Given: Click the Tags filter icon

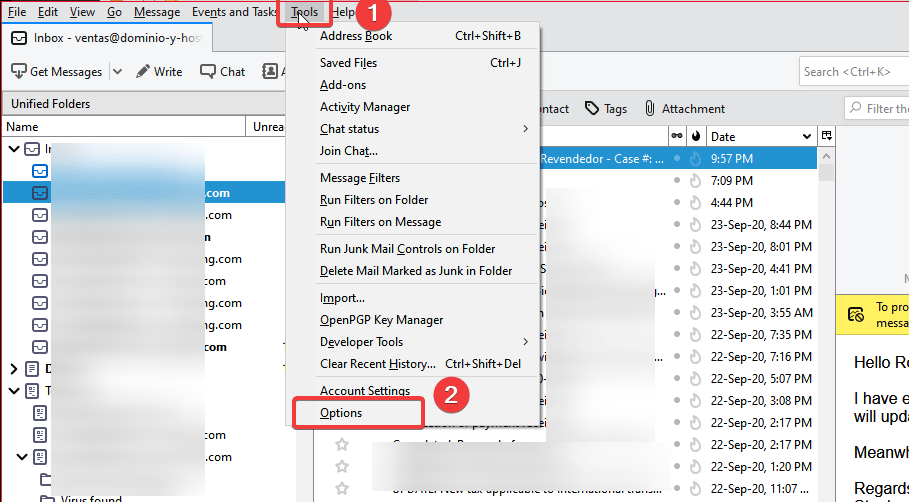Looking at the screenshot, I should (x=592, y=109).
